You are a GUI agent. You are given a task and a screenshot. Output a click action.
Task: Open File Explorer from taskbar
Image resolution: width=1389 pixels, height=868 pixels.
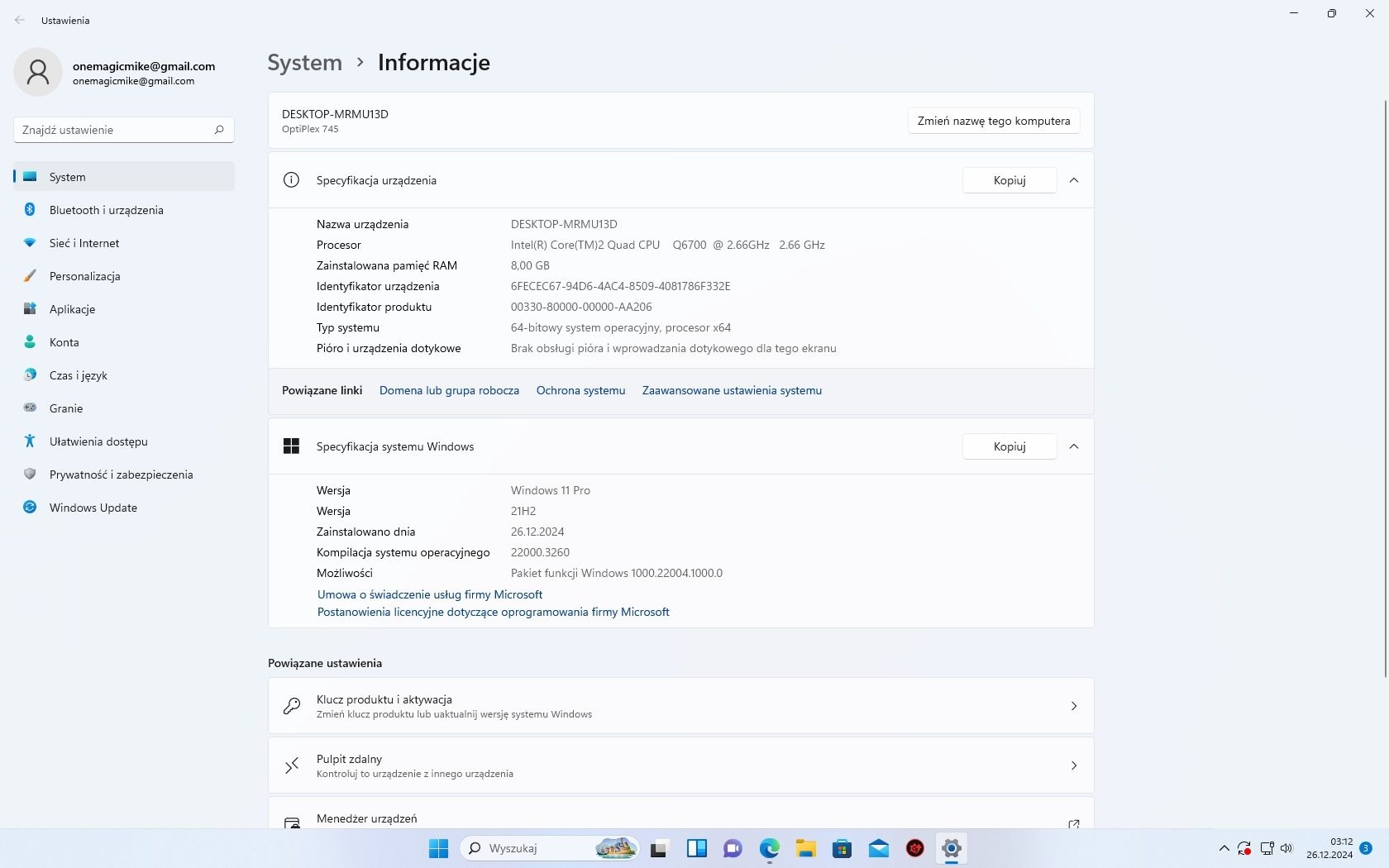pyautogui.click(x=806, y=848)
